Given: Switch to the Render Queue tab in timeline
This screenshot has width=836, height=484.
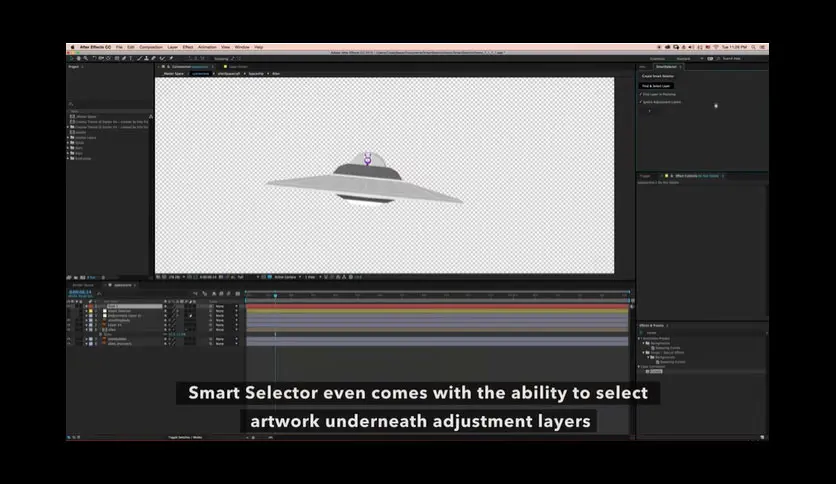Looking at the screenshot, I should [x=83, y=285].
